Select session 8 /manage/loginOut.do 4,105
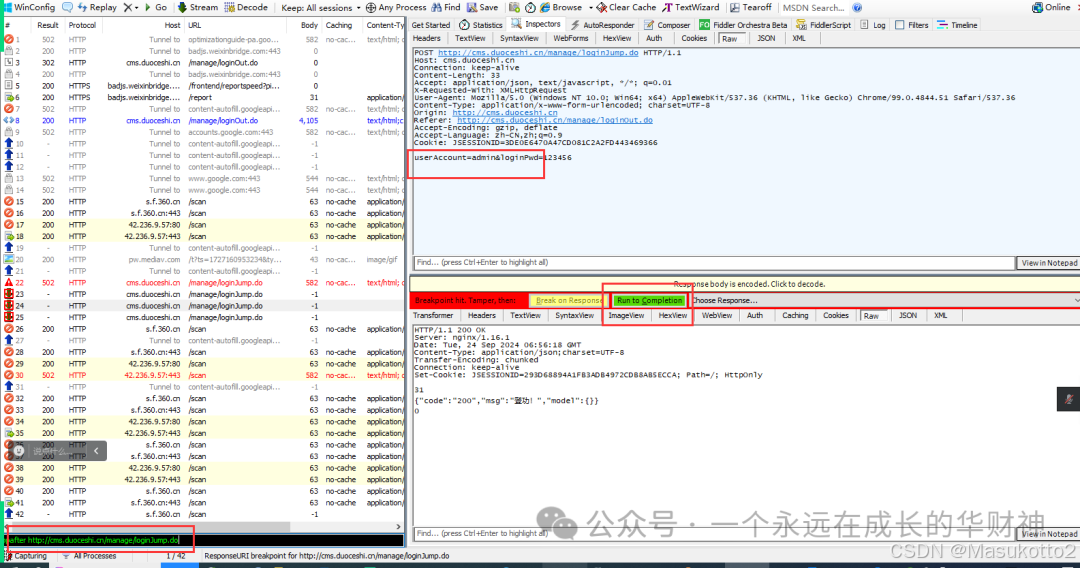1080x568 pixels. pos(203,120)
